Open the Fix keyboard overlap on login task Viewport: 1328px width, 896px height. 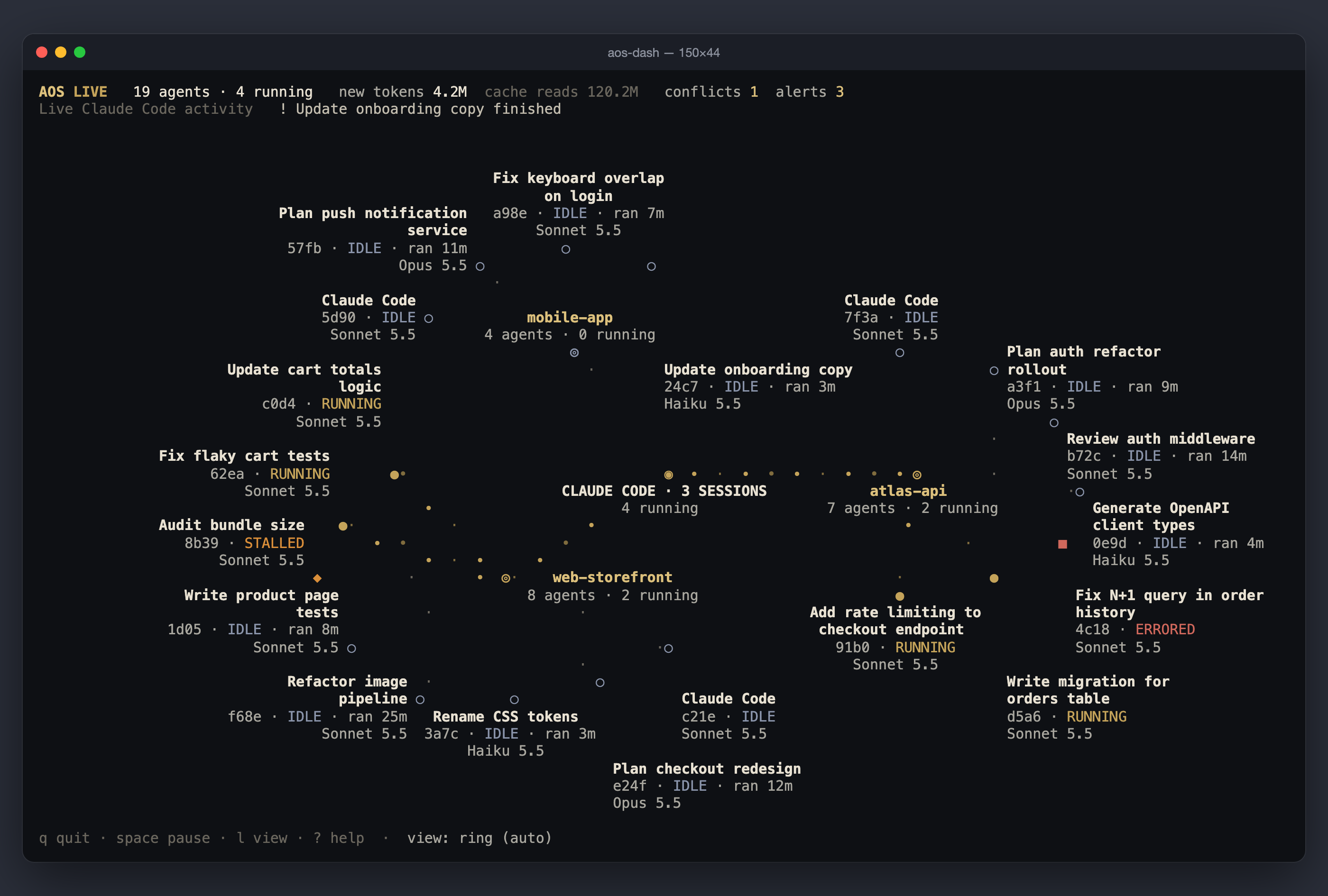tap(578, 187)
